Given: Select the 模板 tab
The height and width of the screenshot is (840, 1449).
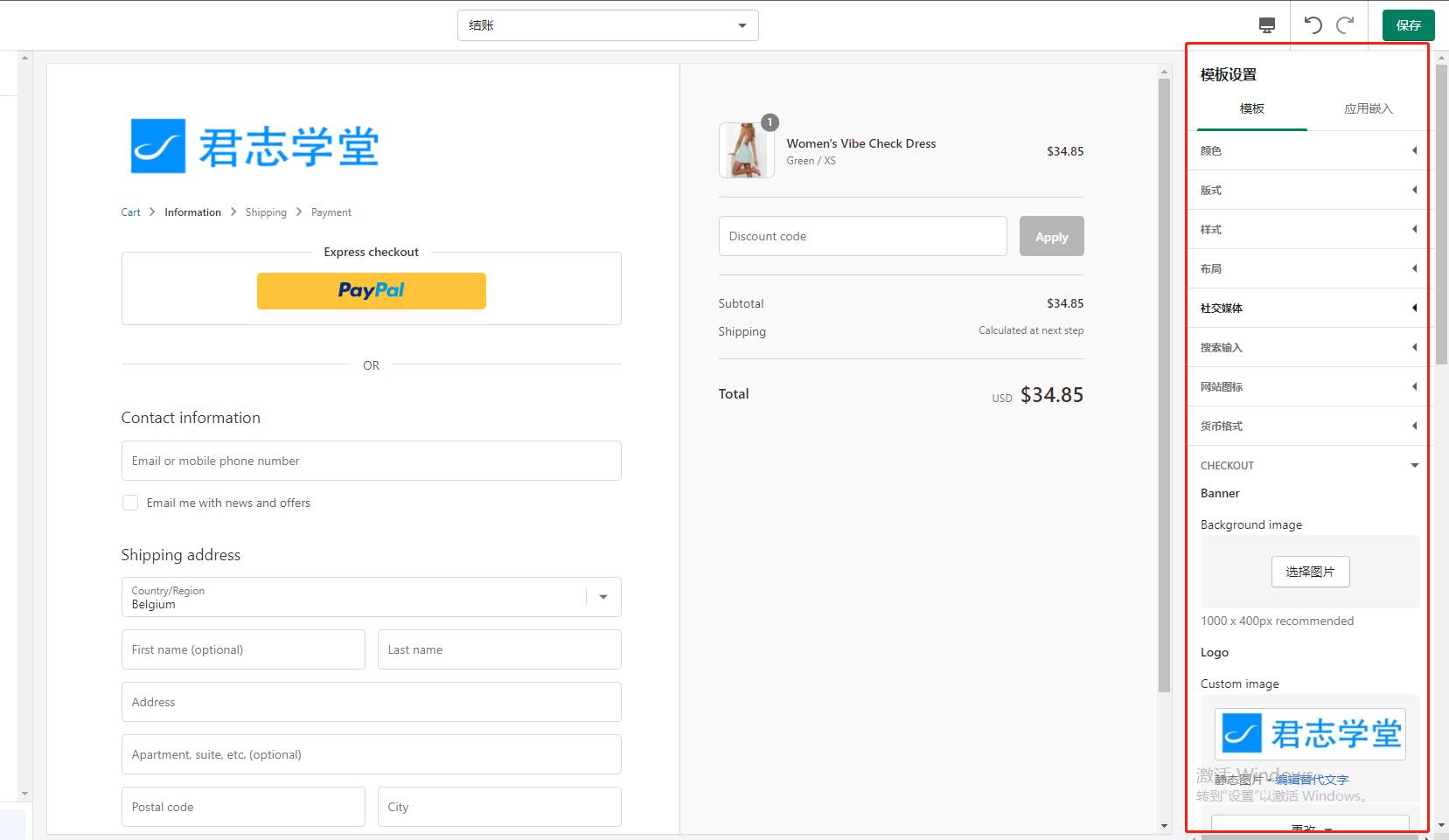Looking at the screenshot, I should point(1251,108).
